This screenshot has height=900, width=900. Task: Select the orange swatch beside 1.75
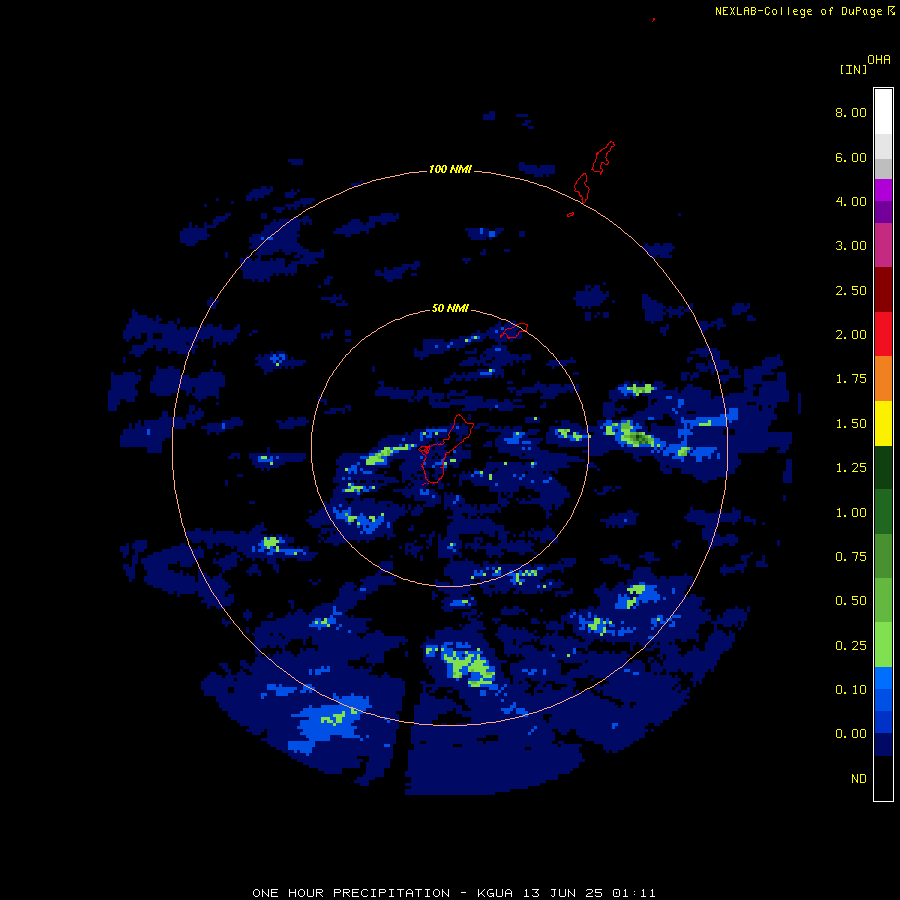point(883,379)
